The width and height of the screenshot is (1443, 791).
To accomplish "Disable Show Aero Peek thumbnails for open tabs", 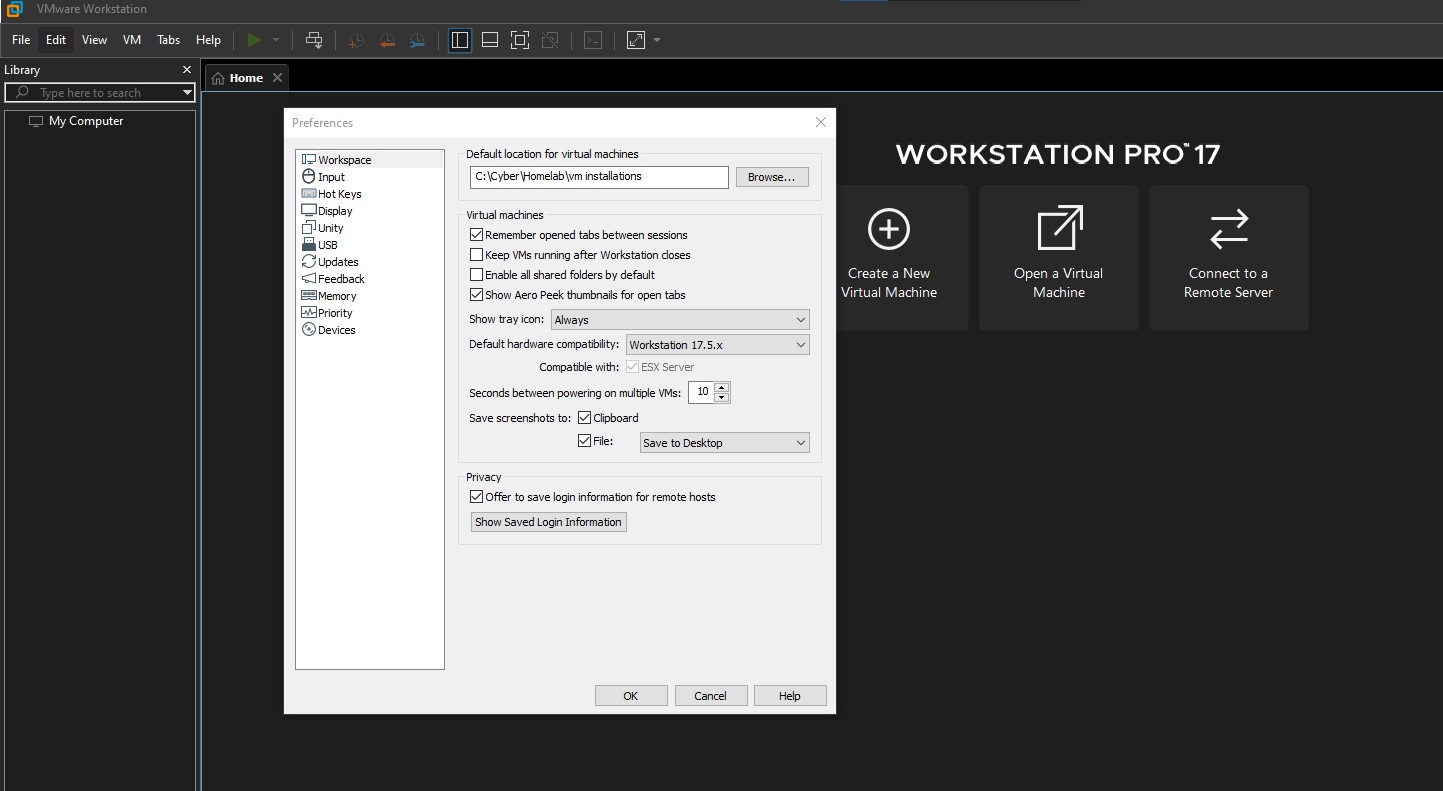I will coord(476,294).
